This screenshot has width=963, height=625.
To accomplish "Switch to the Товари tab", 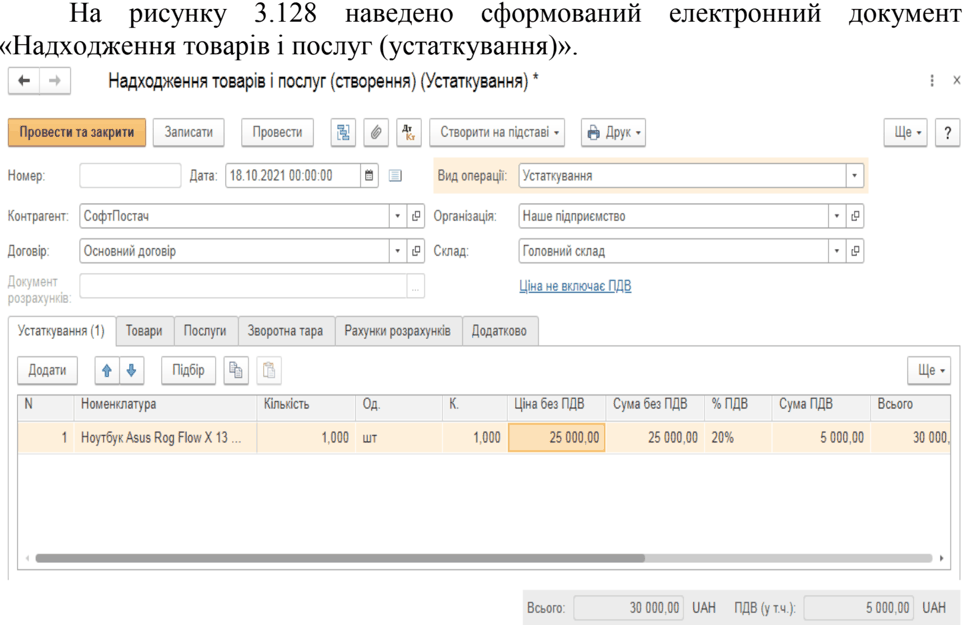I will [x=144, y=331].
